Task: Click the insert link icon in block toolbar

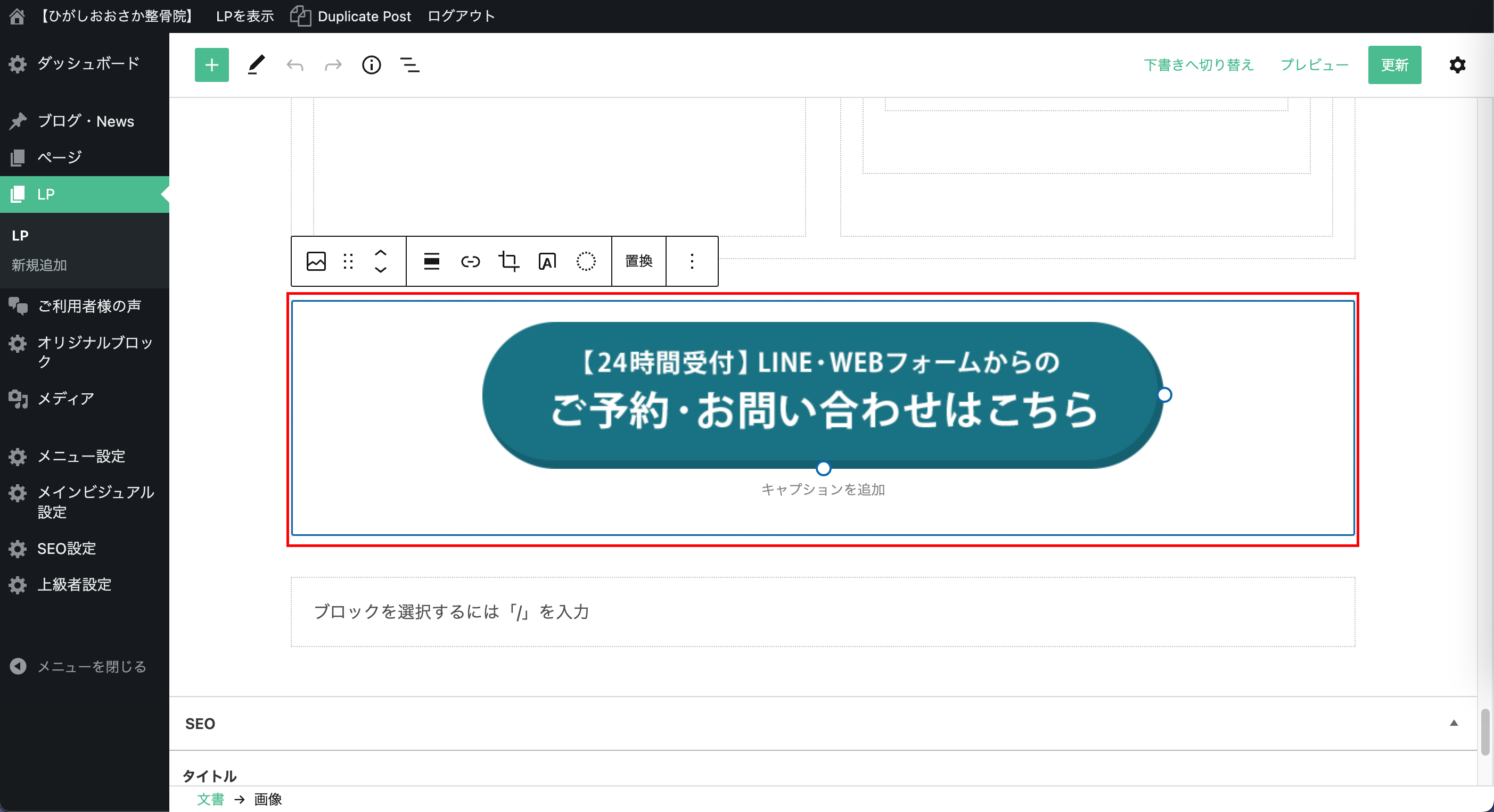Action: click(470, 261)
